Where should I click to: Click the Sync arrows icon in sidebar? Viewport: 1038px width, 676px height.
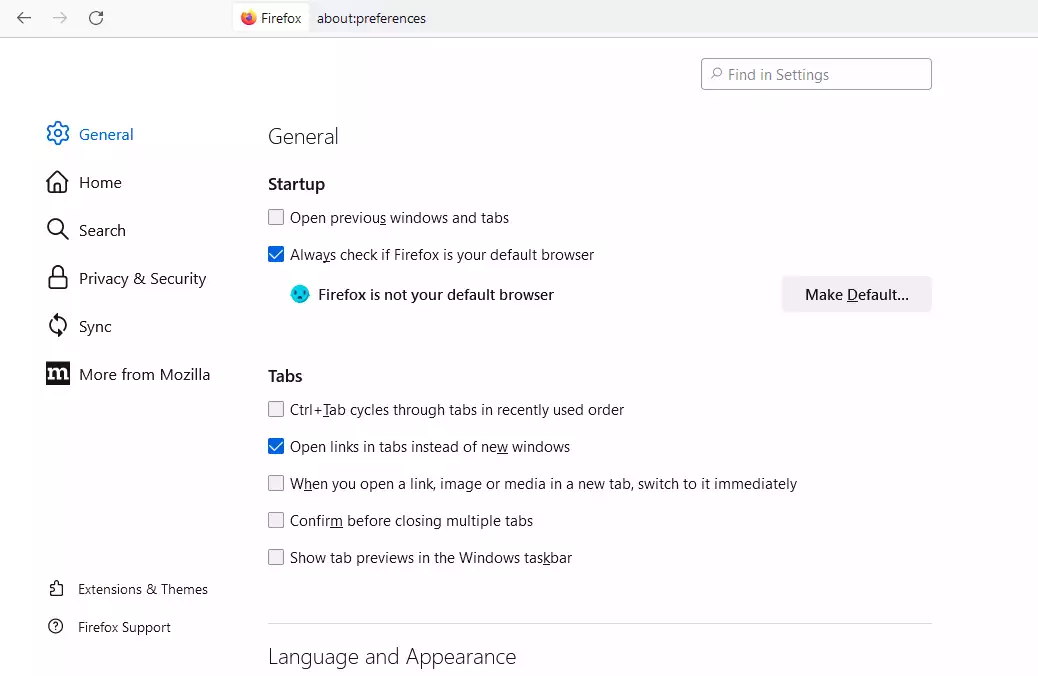tap(58, 326)
